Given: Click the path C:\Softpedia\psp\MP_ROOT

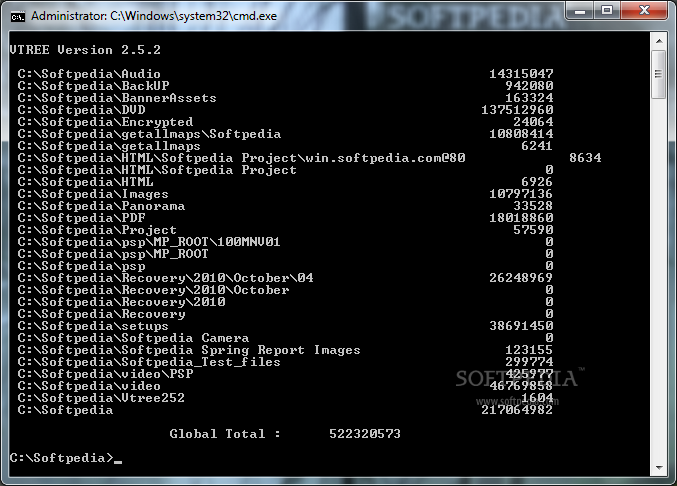Looking at the screenshot, I should point(113,254).
